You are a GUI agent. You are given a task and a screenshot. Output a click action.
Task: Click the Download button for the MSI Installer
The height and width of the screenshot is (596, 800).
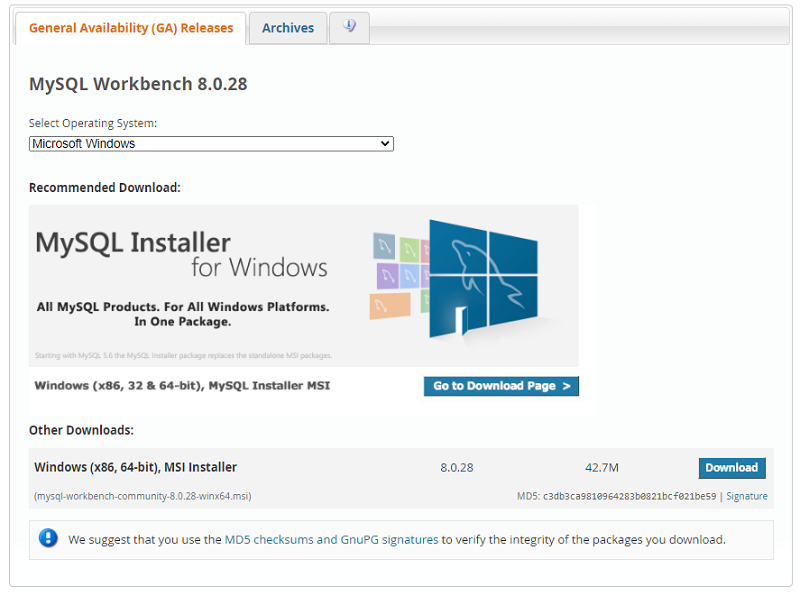(x=731, y=467)
